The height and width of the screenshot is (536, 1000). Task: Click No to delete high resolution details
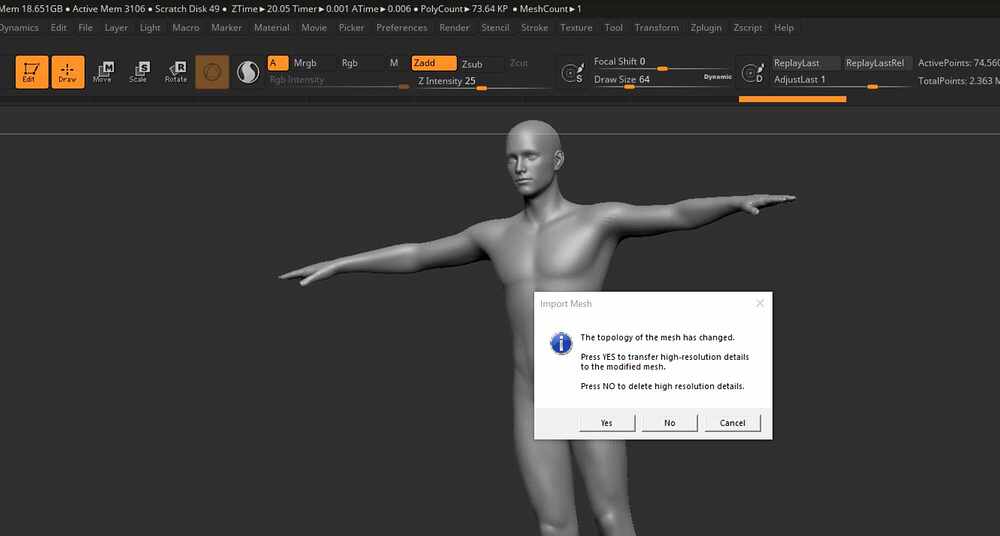pos(670,422)
